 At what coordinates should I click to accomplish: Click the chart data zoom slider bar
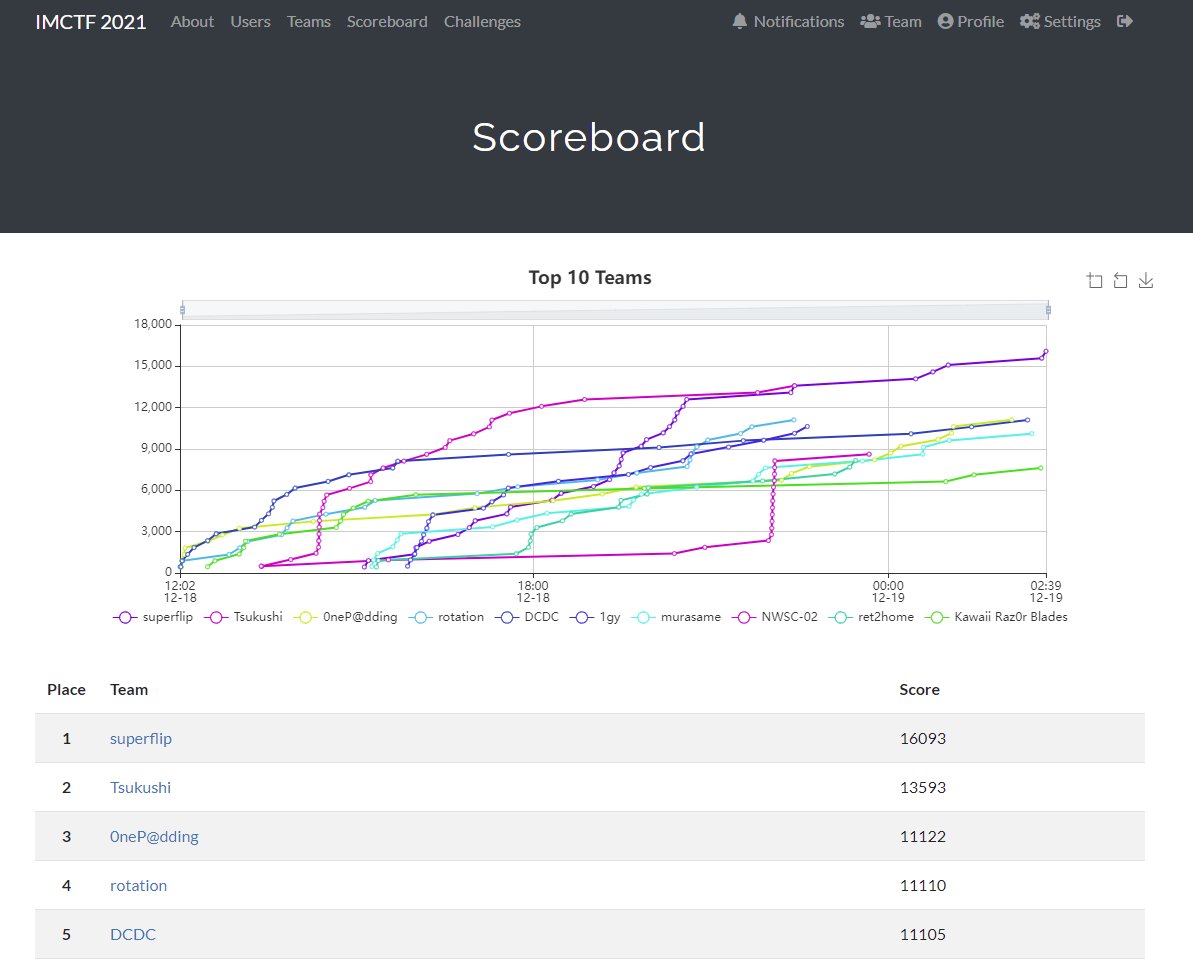[615, 310]
